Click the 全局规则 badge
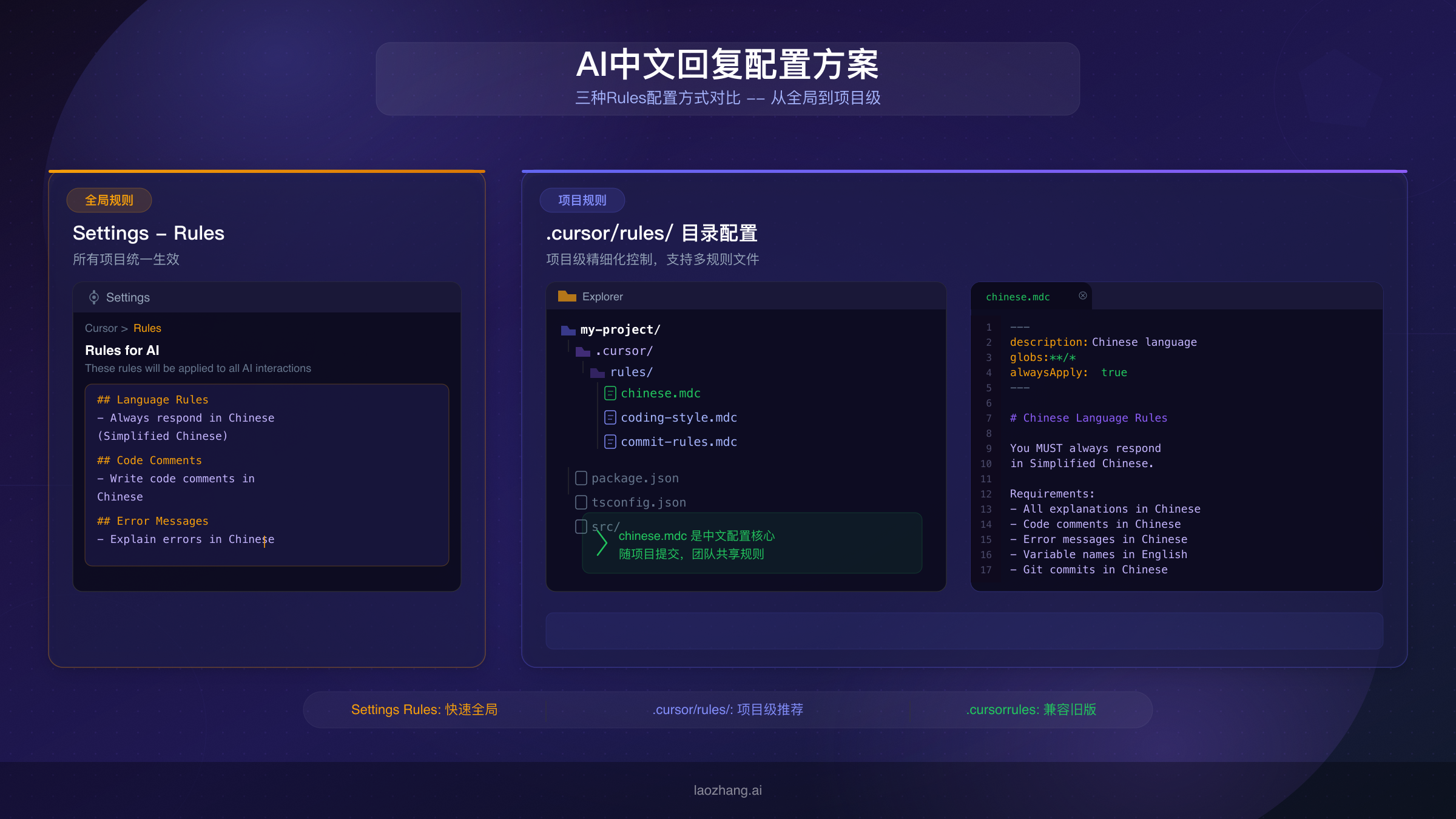1456x819 pixels. [x=109, y=200]
